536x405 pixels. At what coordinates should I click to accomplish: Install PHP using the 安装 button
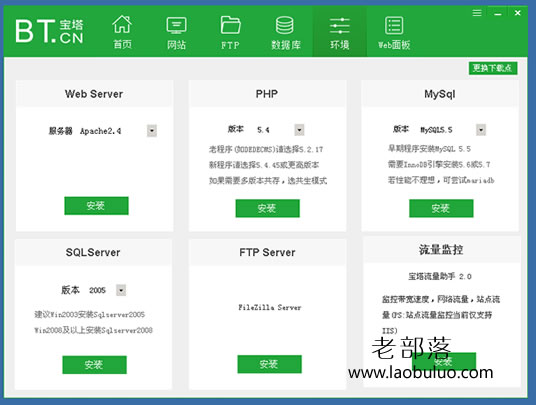268,208
